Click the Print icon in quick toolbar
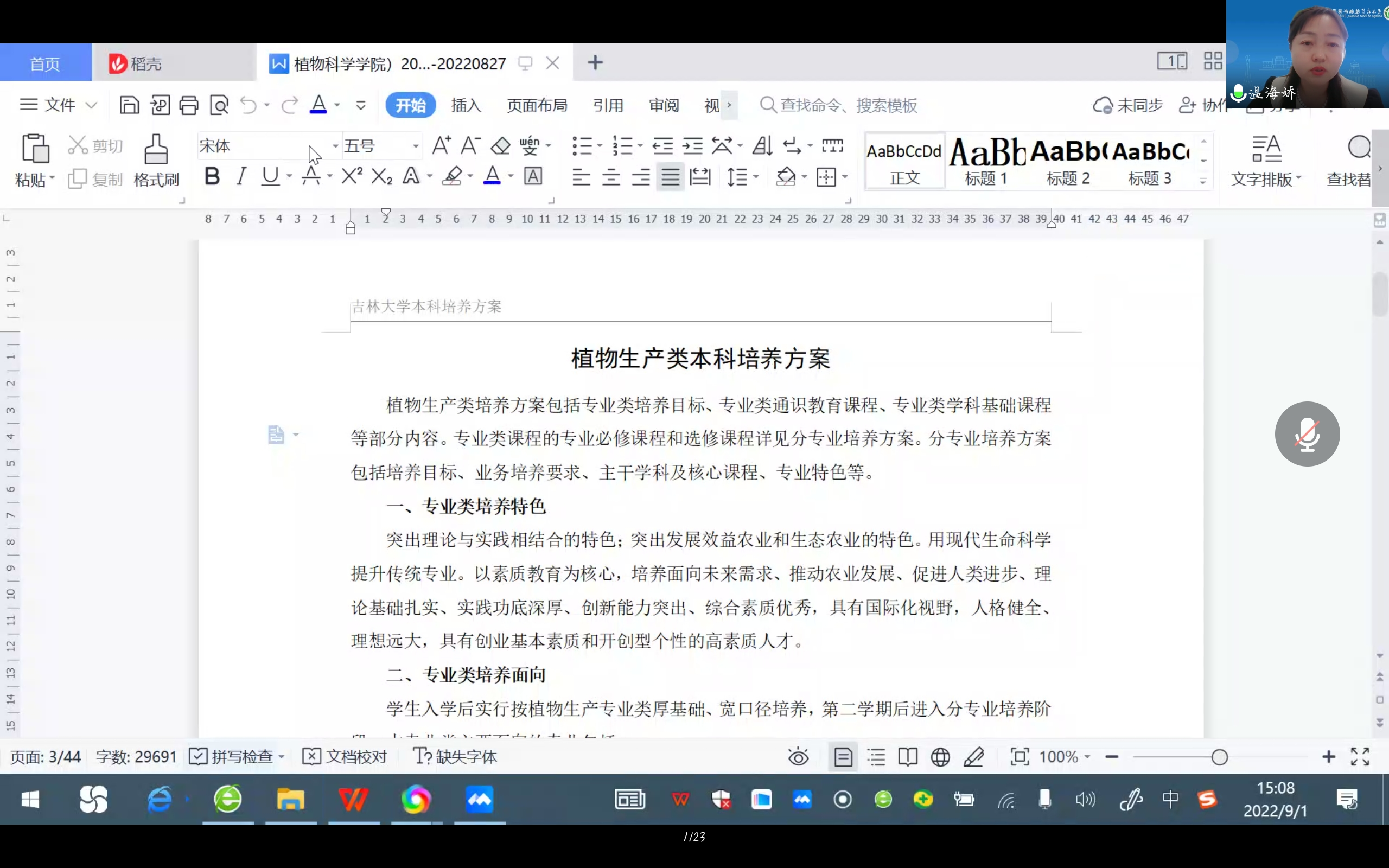Screen dimensions: 1389x868 pos(189,106)
